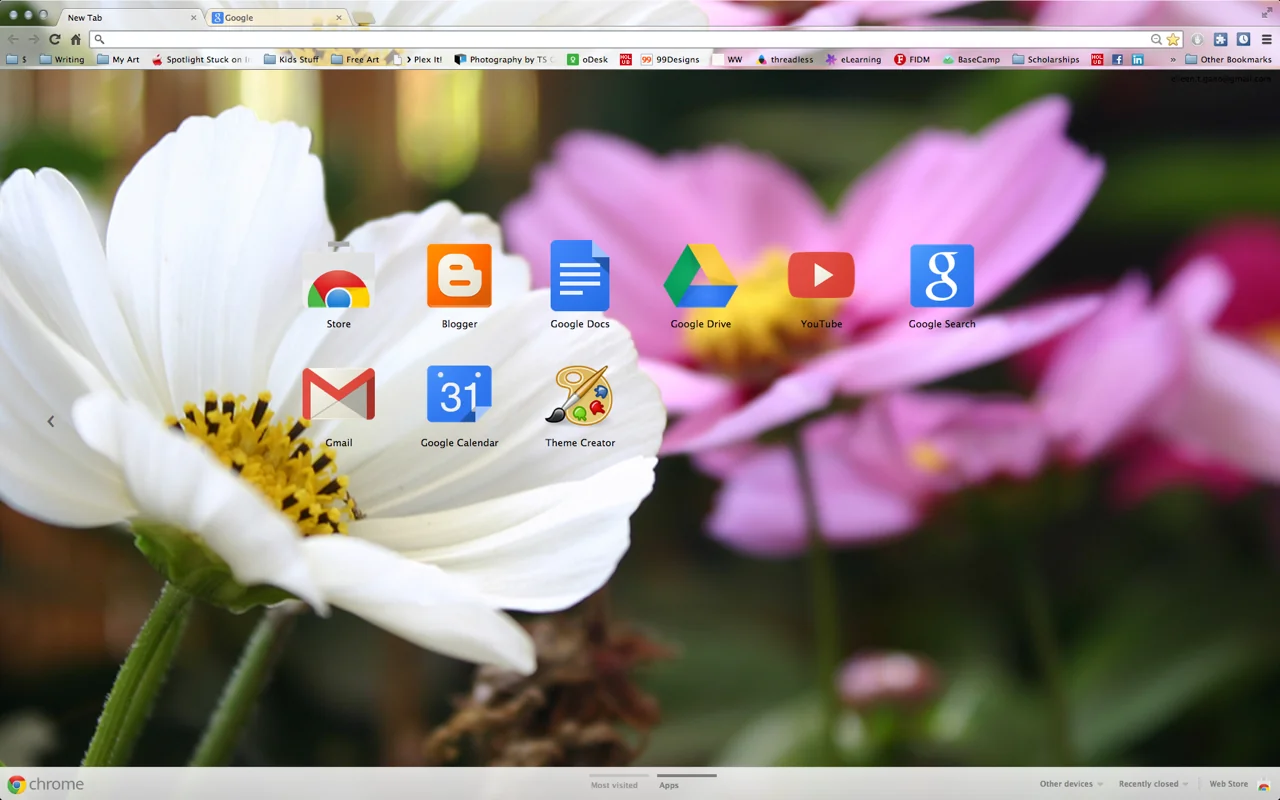This screenshot has width=1280, height=800.
Task: Click the zoom magnifier in address bar
Action: [1156, 39]
